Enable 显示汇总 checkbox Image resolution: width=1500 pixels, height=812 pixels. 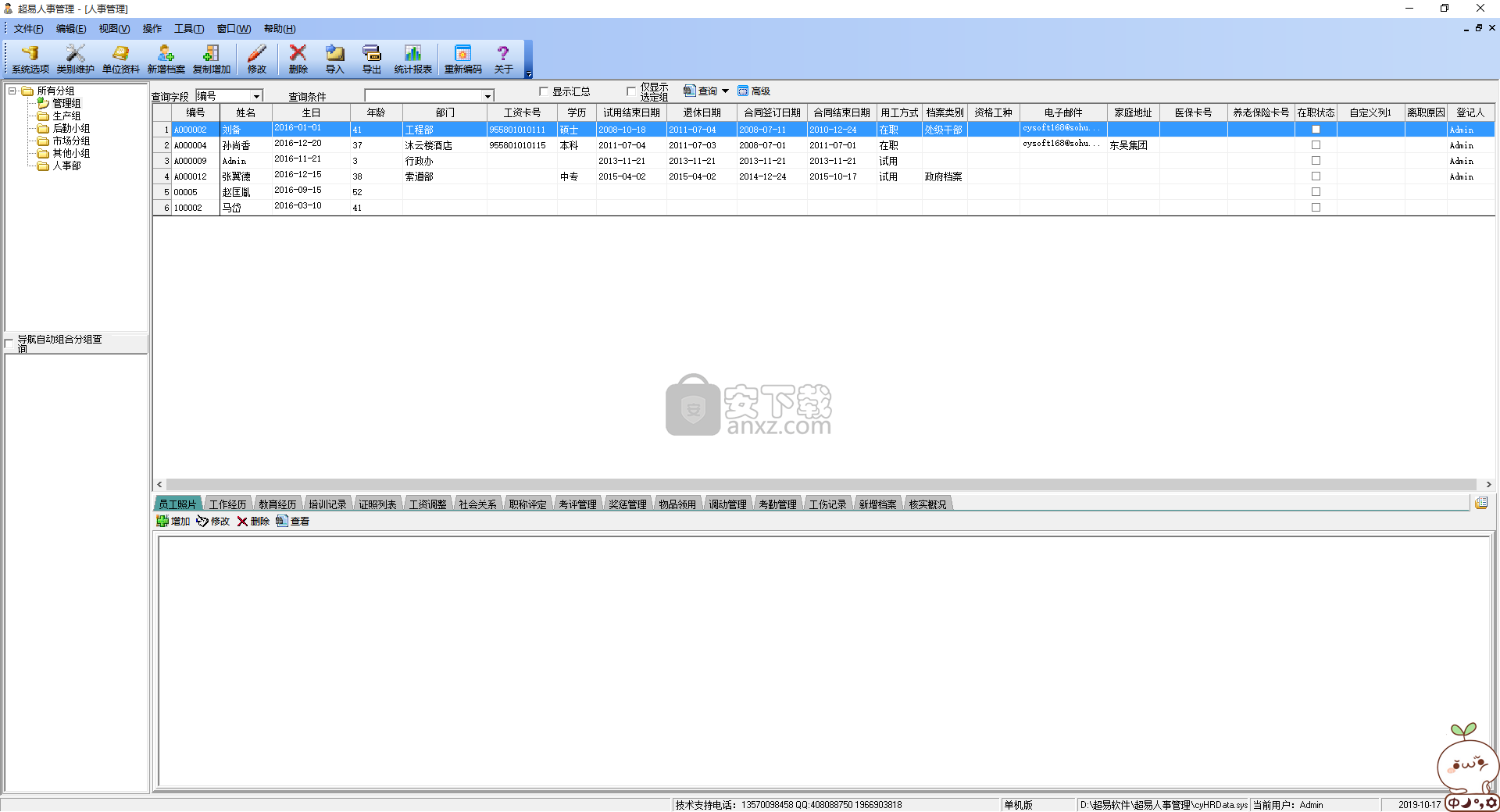(x=544, y=91)
